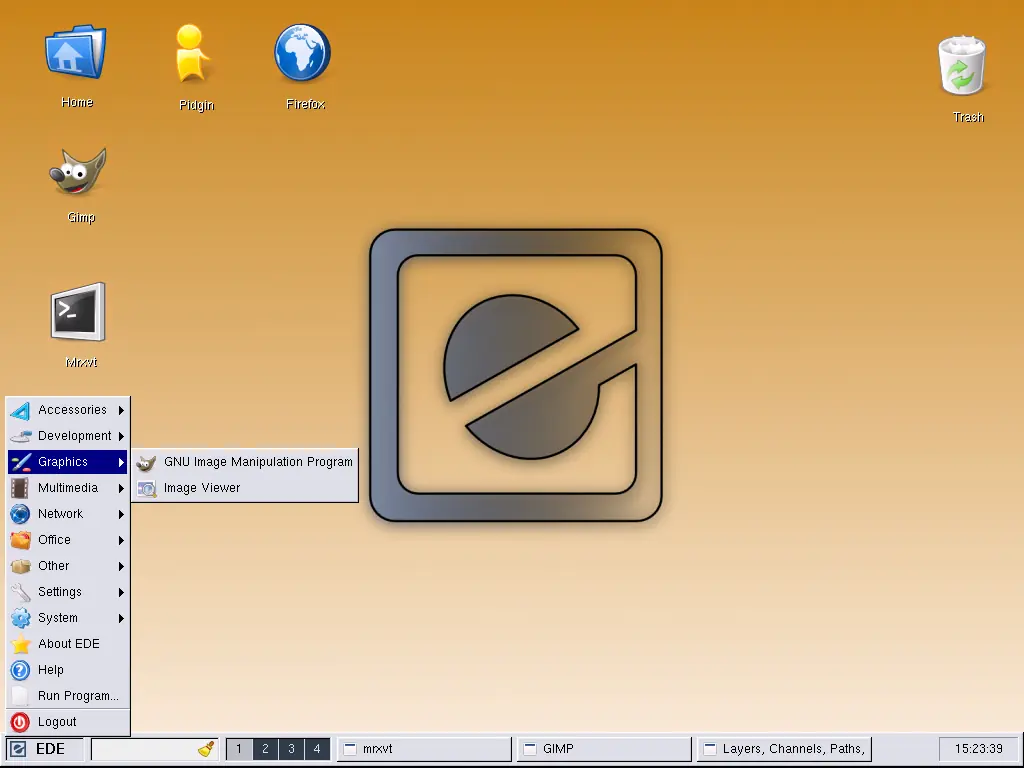Select the Multimedia text label
The height and width of the screenshot is (768, 1024).
point(68,488)
